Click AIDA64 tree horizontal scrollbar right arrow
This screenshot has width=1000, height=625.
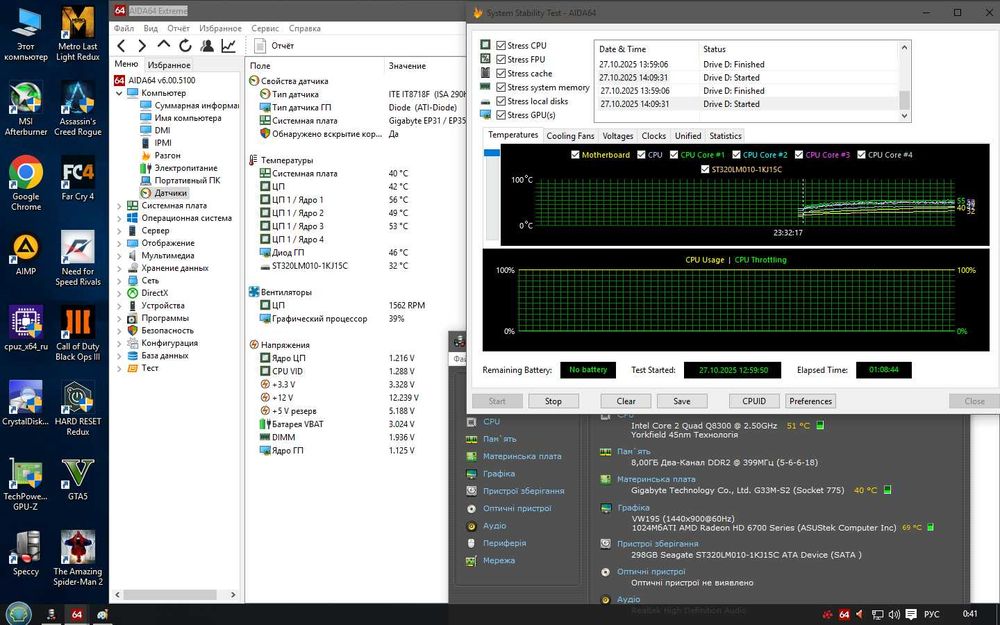(x=233, y=594)
